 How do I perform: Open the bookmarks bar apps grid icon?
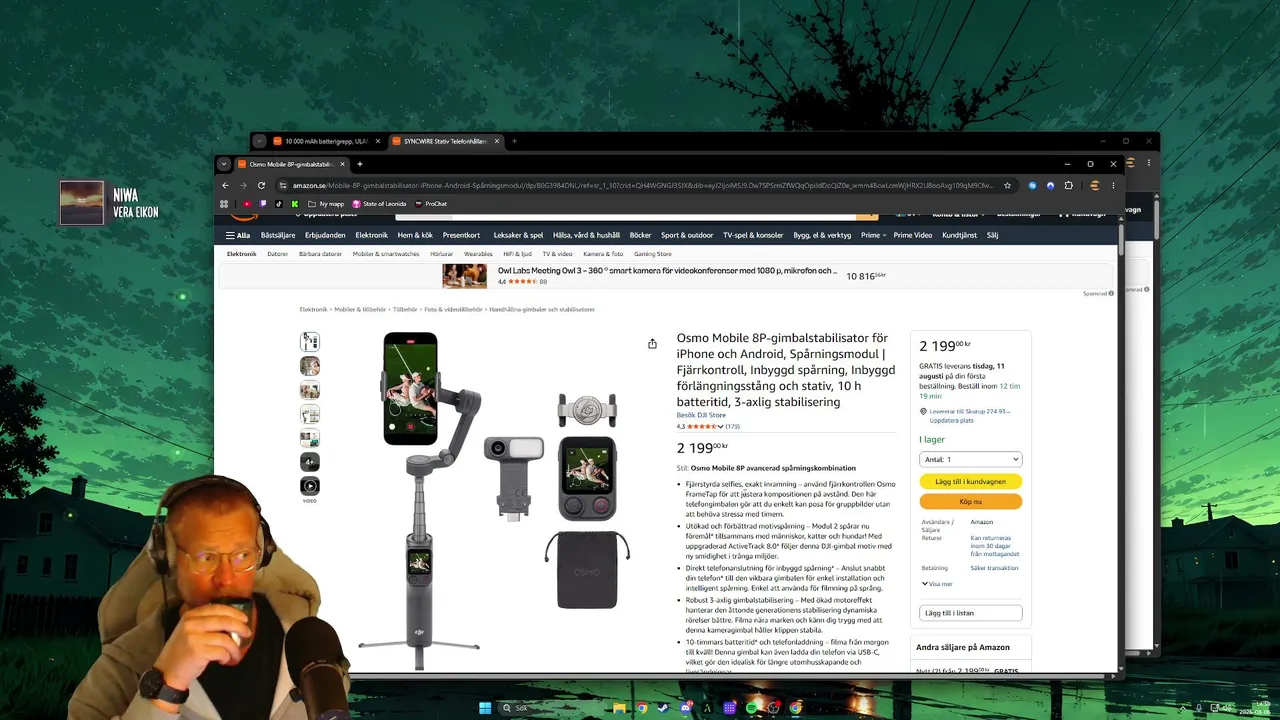[224, 204]
